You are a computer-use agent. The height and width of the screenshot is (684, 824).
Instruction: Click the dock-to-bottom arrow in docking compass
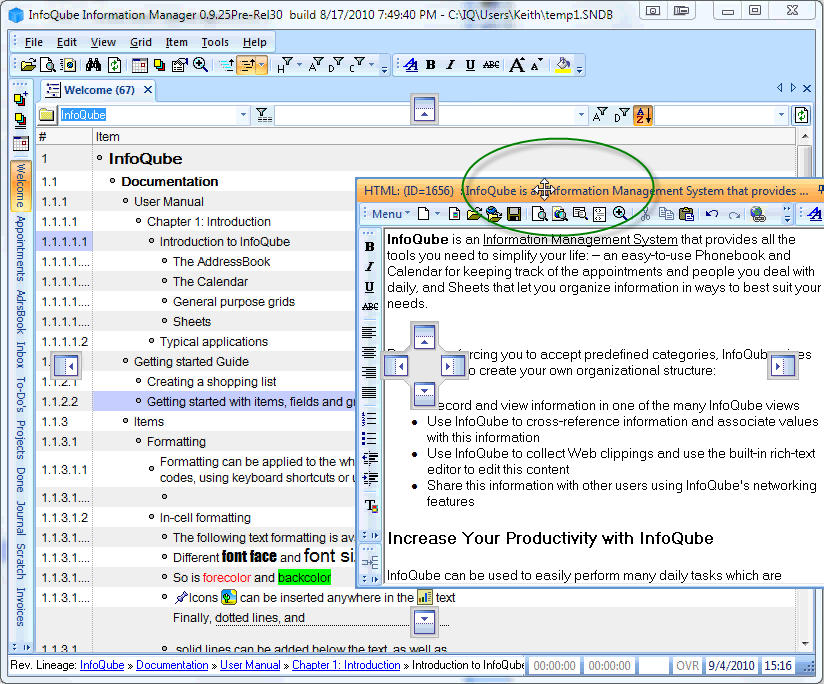pos(424,392)
